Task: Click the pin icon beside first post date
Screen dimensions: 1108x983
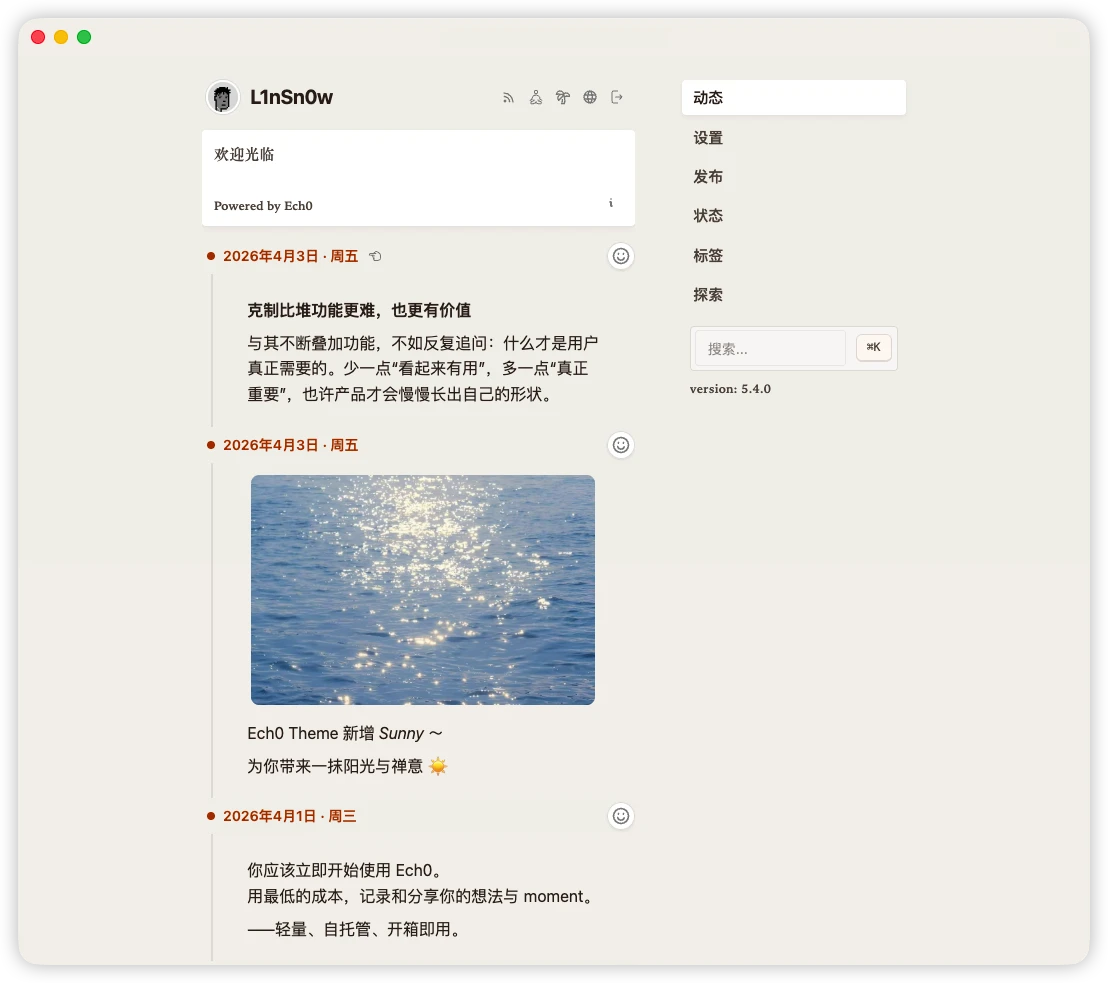Action: (x=375, y=256)
